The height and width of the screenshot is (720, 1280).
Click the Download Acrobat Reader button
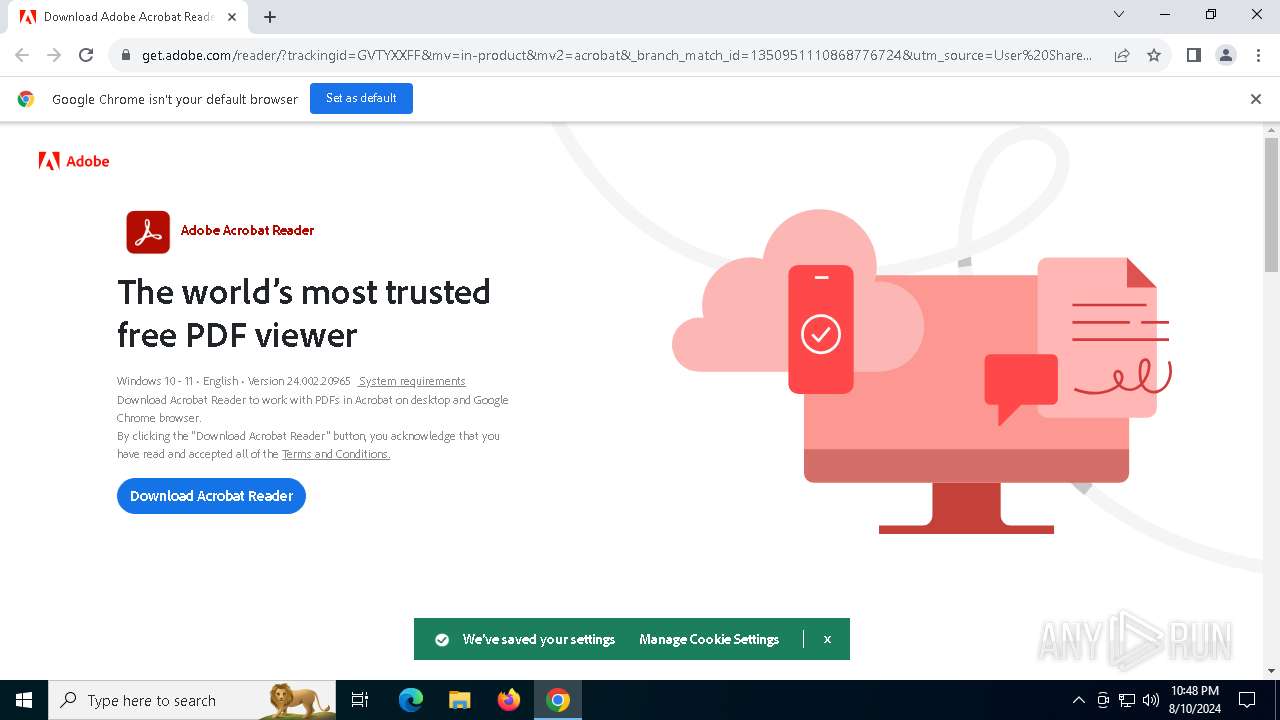[x=211, y=496]
